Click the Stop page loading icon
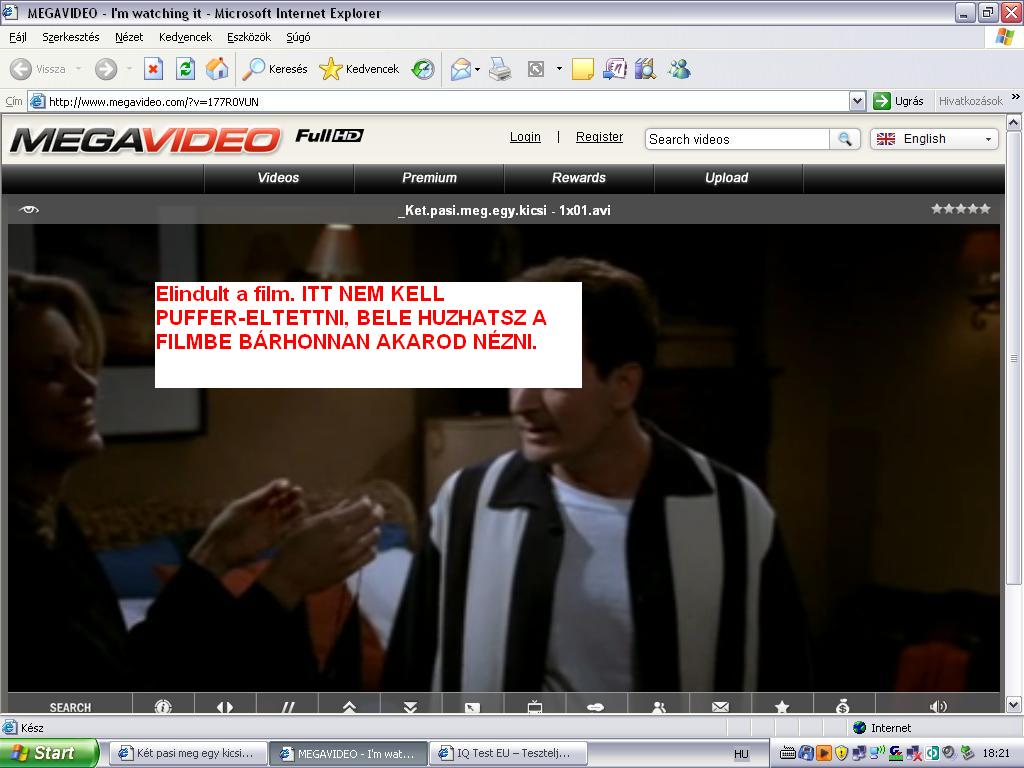 coord(153,69)
